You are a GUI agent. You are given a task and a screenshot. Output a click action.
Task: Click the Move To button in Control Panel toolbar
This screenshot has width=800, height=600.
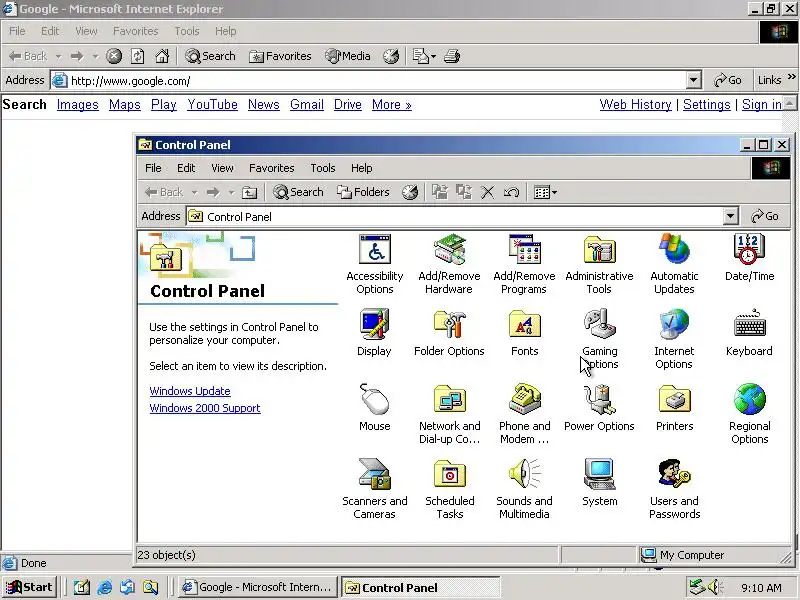439,192
